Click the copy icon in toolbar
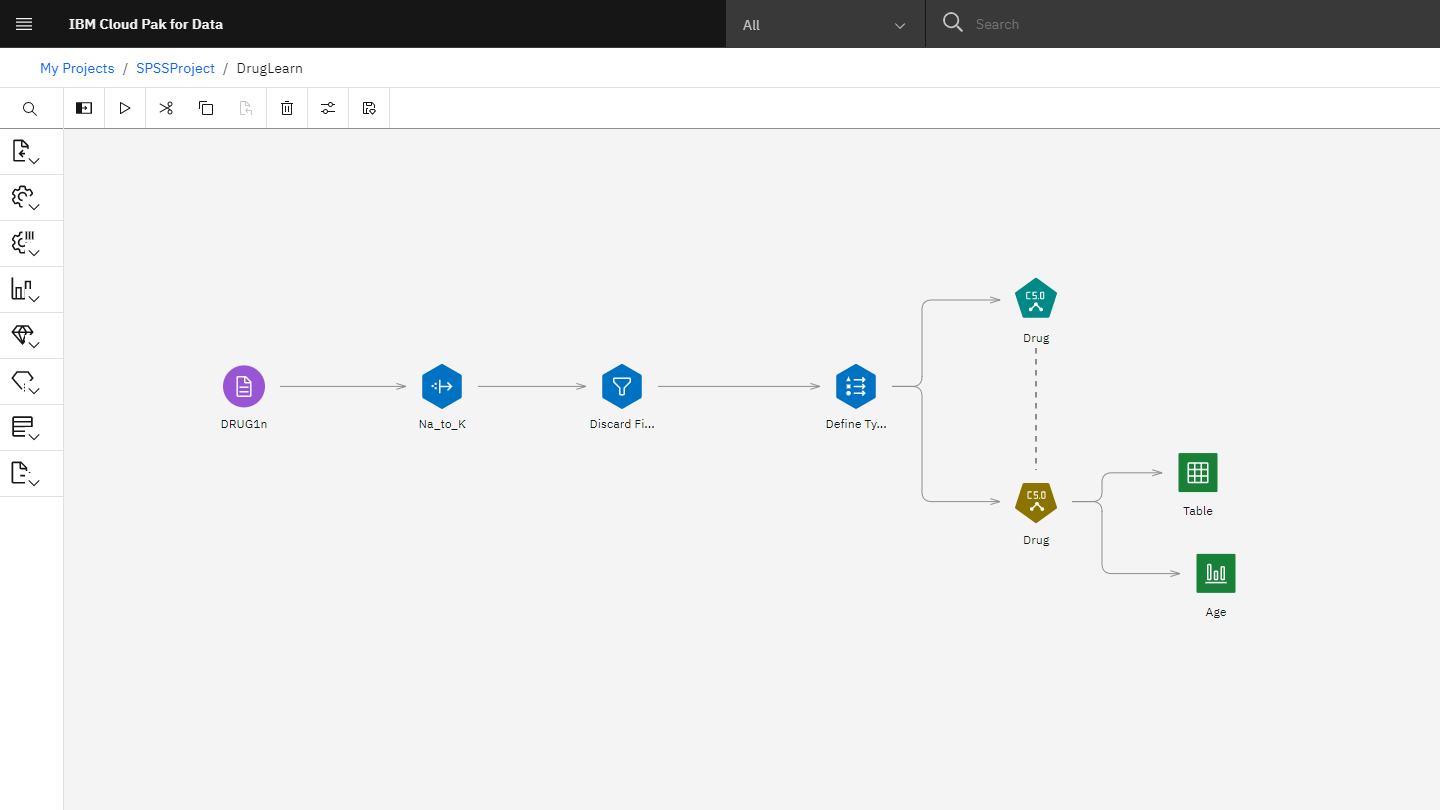 pos(206,108)
